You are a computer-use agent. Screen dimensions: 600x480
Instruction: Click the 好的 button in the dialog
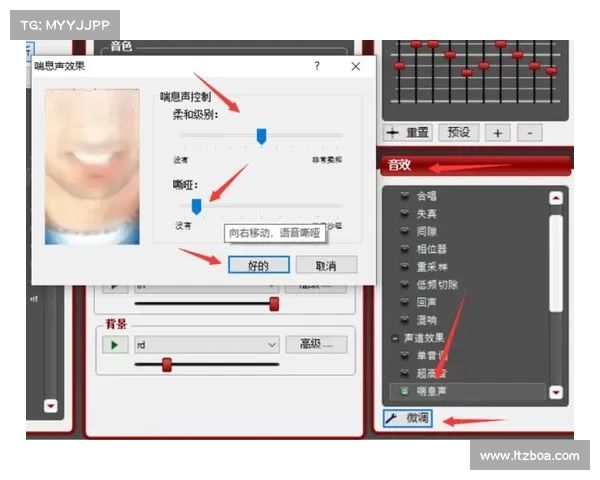click(259, 265)
